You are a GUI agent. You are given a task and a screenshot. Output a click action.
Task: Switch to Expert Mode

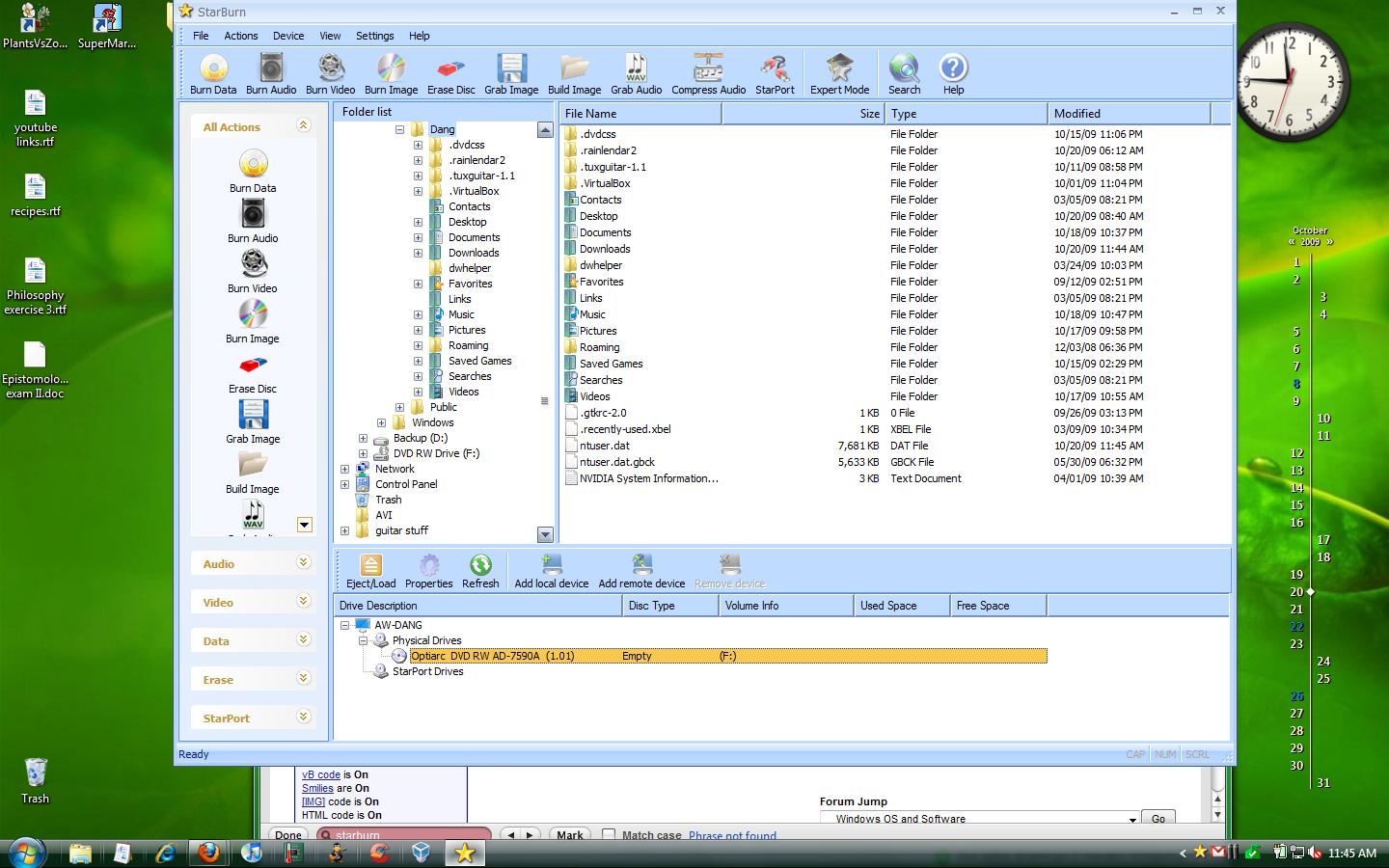click(839, 74)
